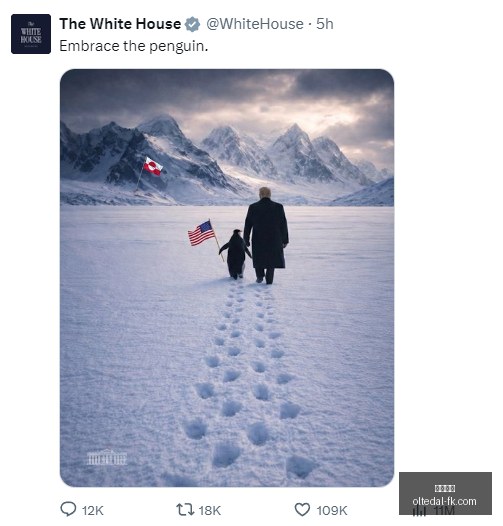Viewport: 503px width, 526px height.
Task: Like the post with the heart icon
Action: (302, 510)
